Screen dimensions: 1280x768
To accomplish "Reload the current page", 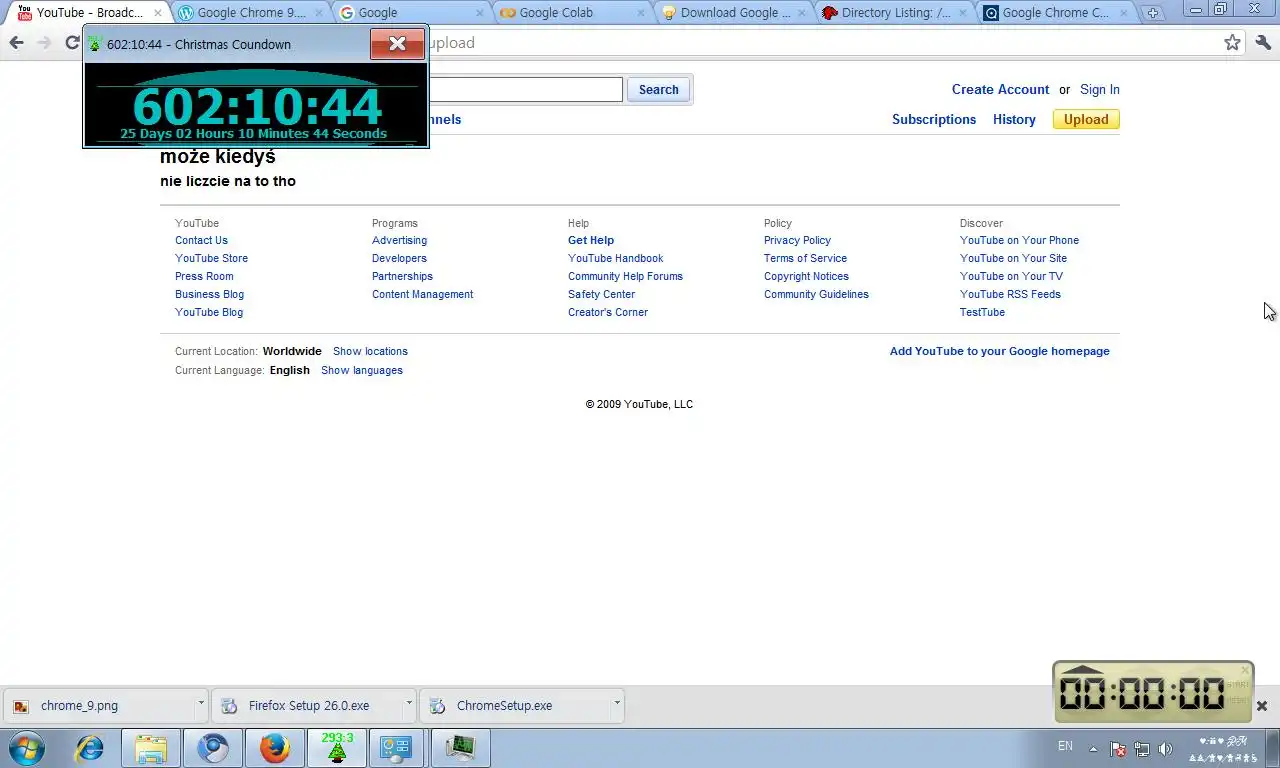I will 72,42.
